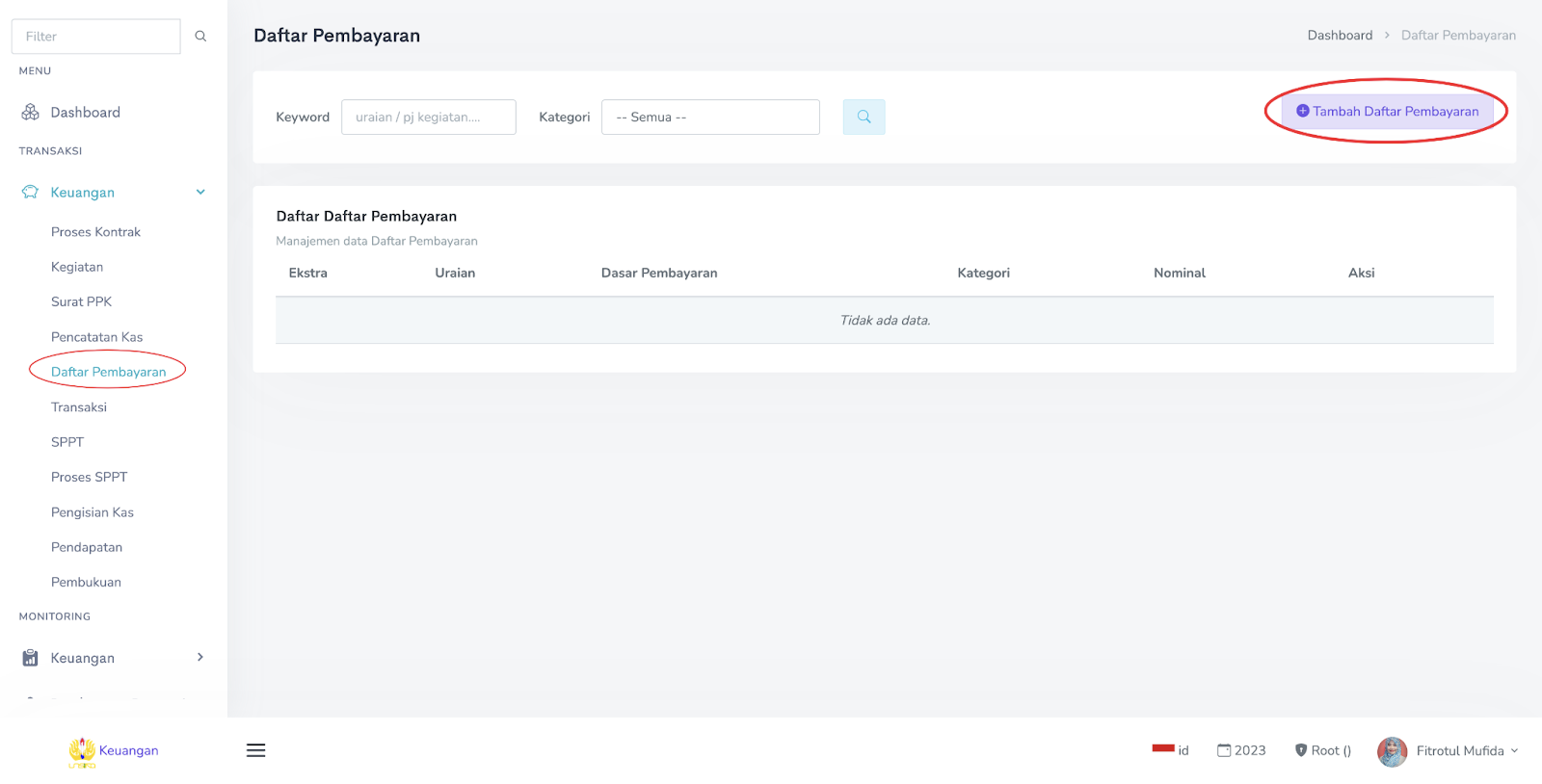
Task: Expand the Monitoring Keuangan menu
Action: pyautogui.click(x=200, y=658)
